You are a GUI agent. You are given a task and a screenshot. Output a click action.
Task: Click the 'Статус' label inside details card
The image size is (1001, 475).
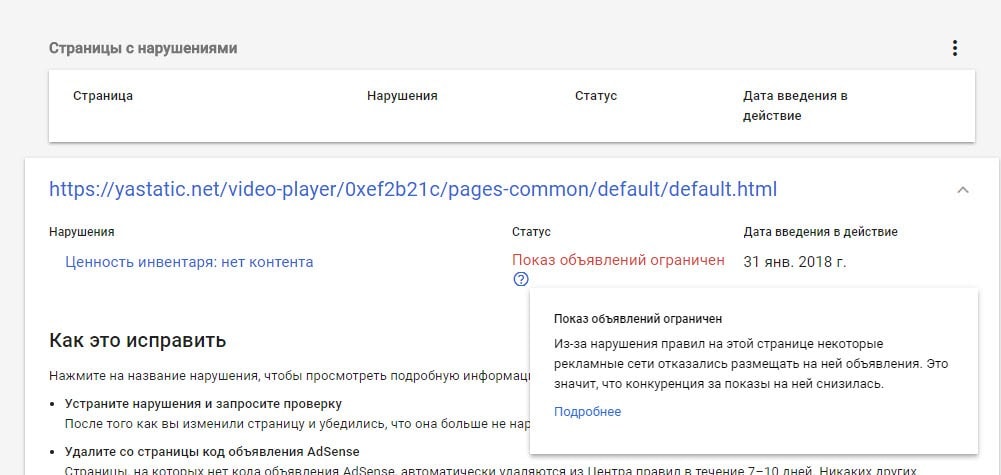pyautogui.click(x=531, y=232)
